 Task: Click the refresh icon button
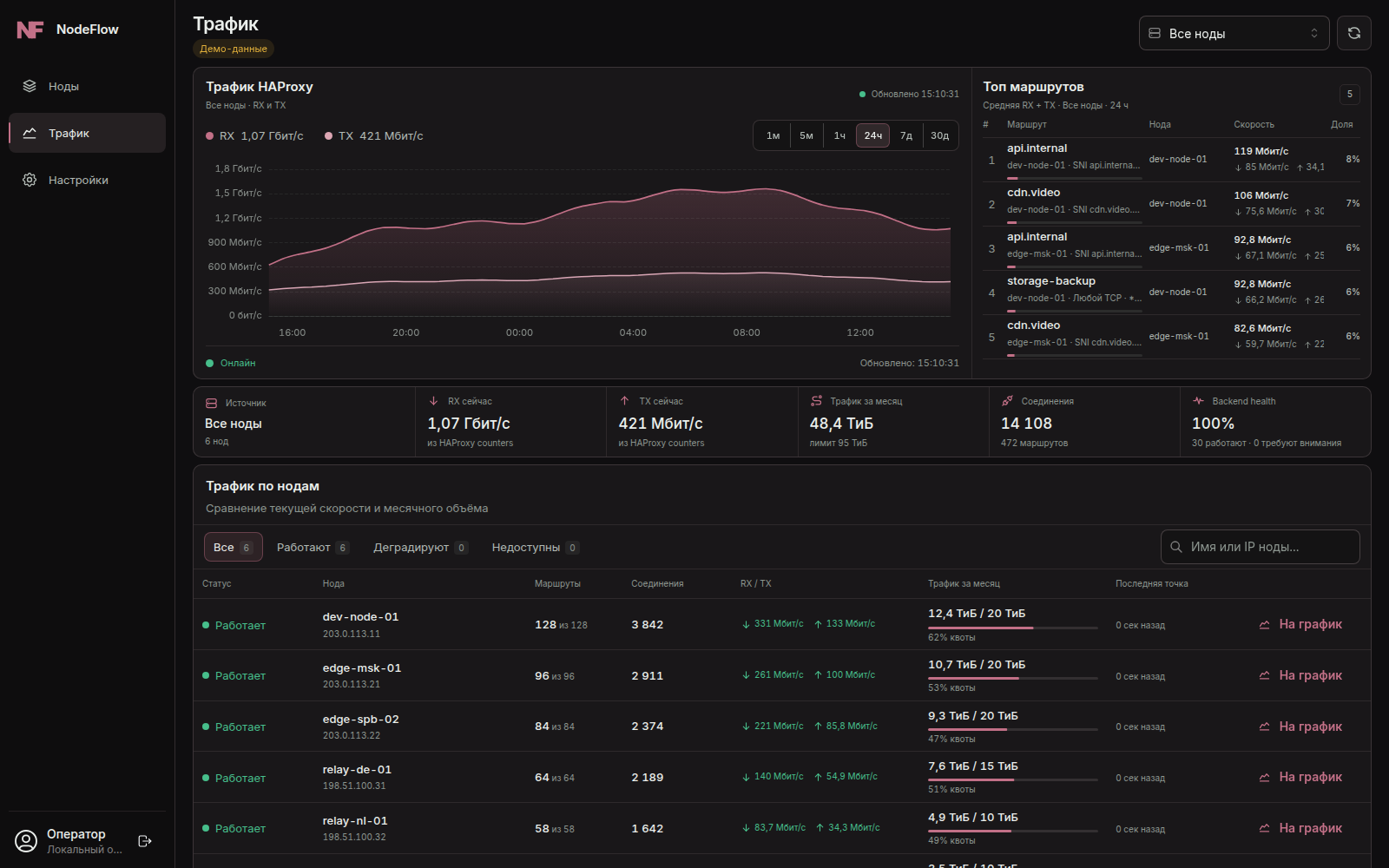1353,33
